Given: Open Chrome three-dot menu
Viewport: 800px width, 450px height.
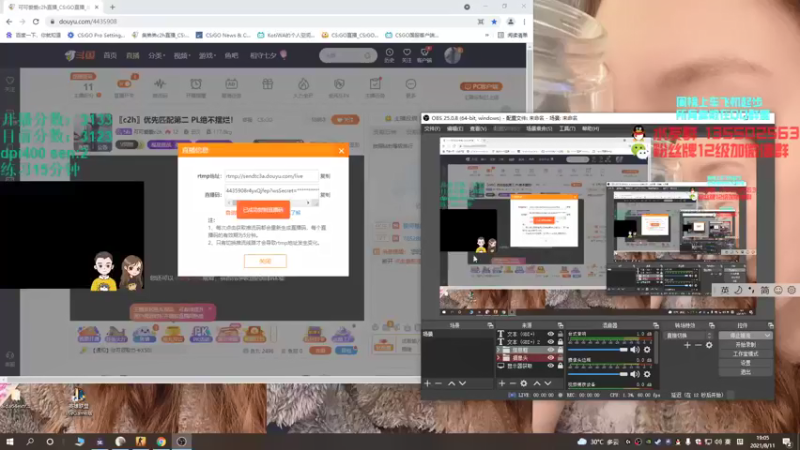Looking at the screenshot, I should tap(524, 21).
